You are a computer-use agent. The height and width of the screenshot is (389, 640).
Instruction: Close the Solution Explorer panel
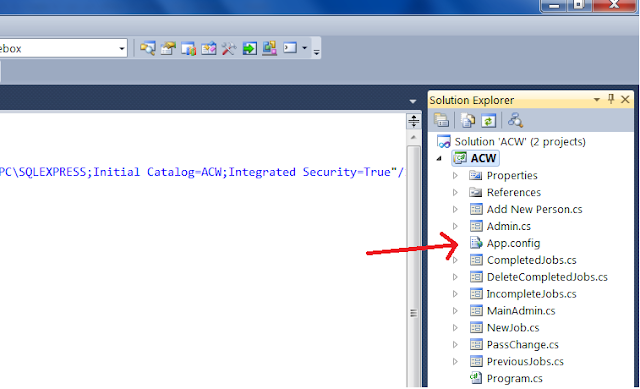pyautogui.click(x=625, y=99)
